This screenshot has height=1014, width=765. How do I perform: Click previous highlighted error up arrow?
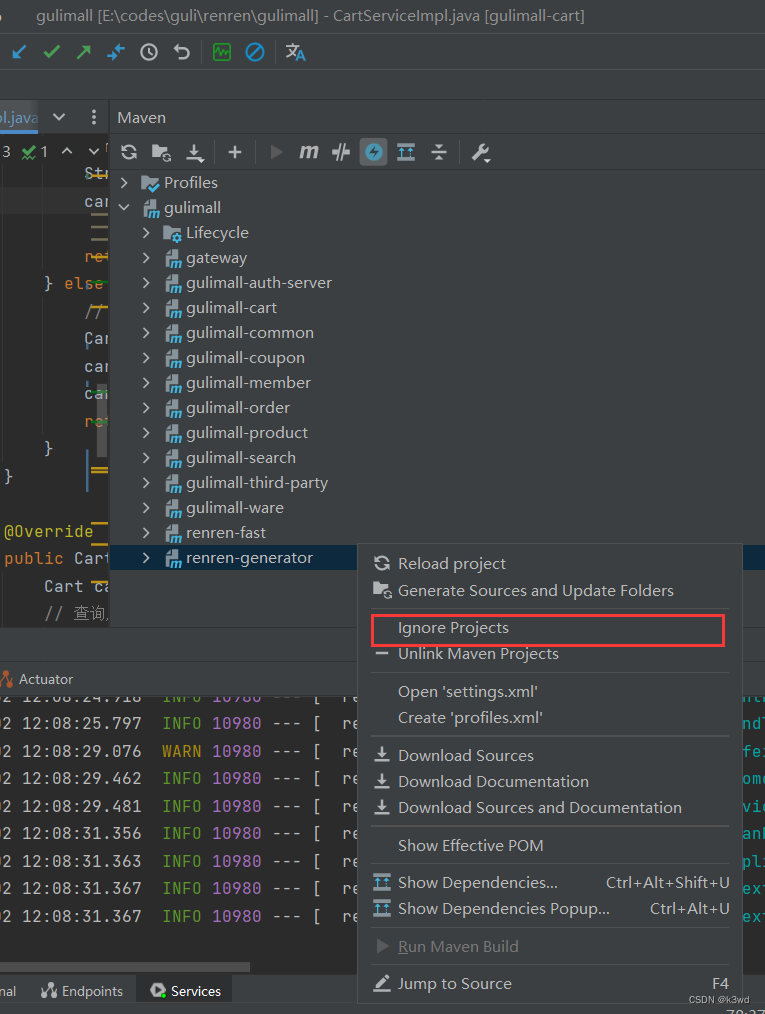point(67,151)
